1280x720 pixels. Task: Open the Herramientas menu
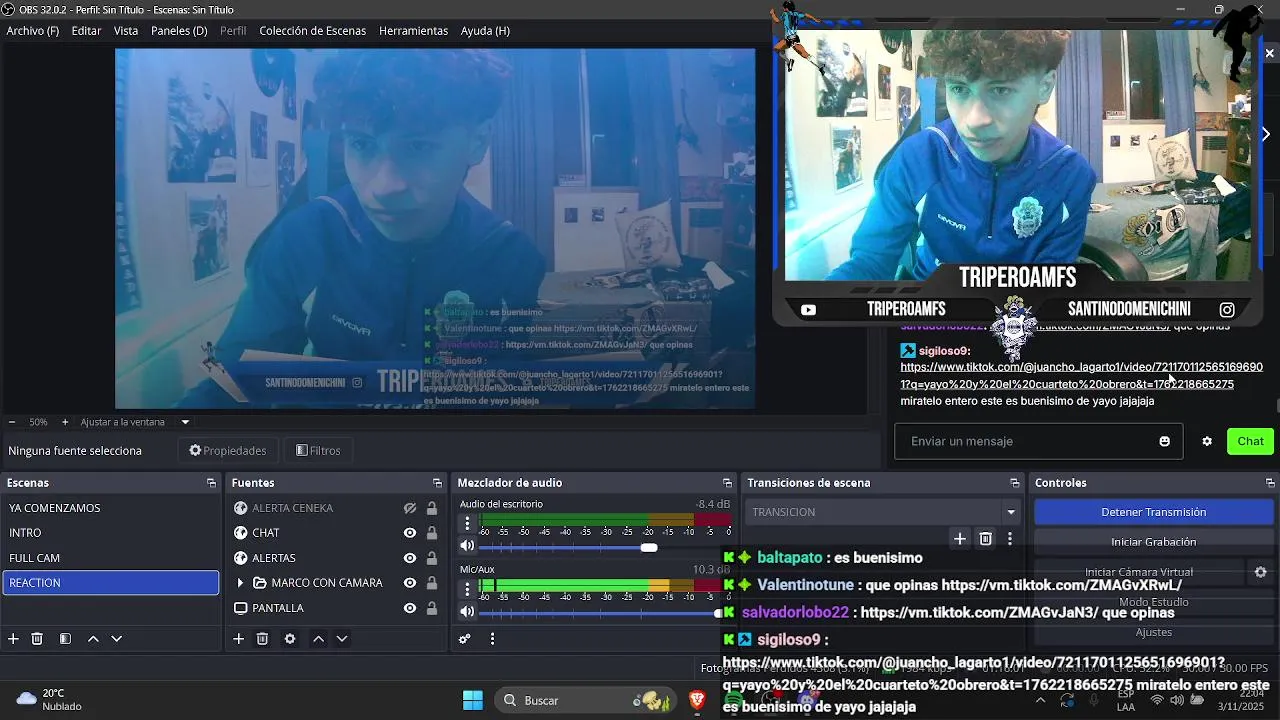413,31
